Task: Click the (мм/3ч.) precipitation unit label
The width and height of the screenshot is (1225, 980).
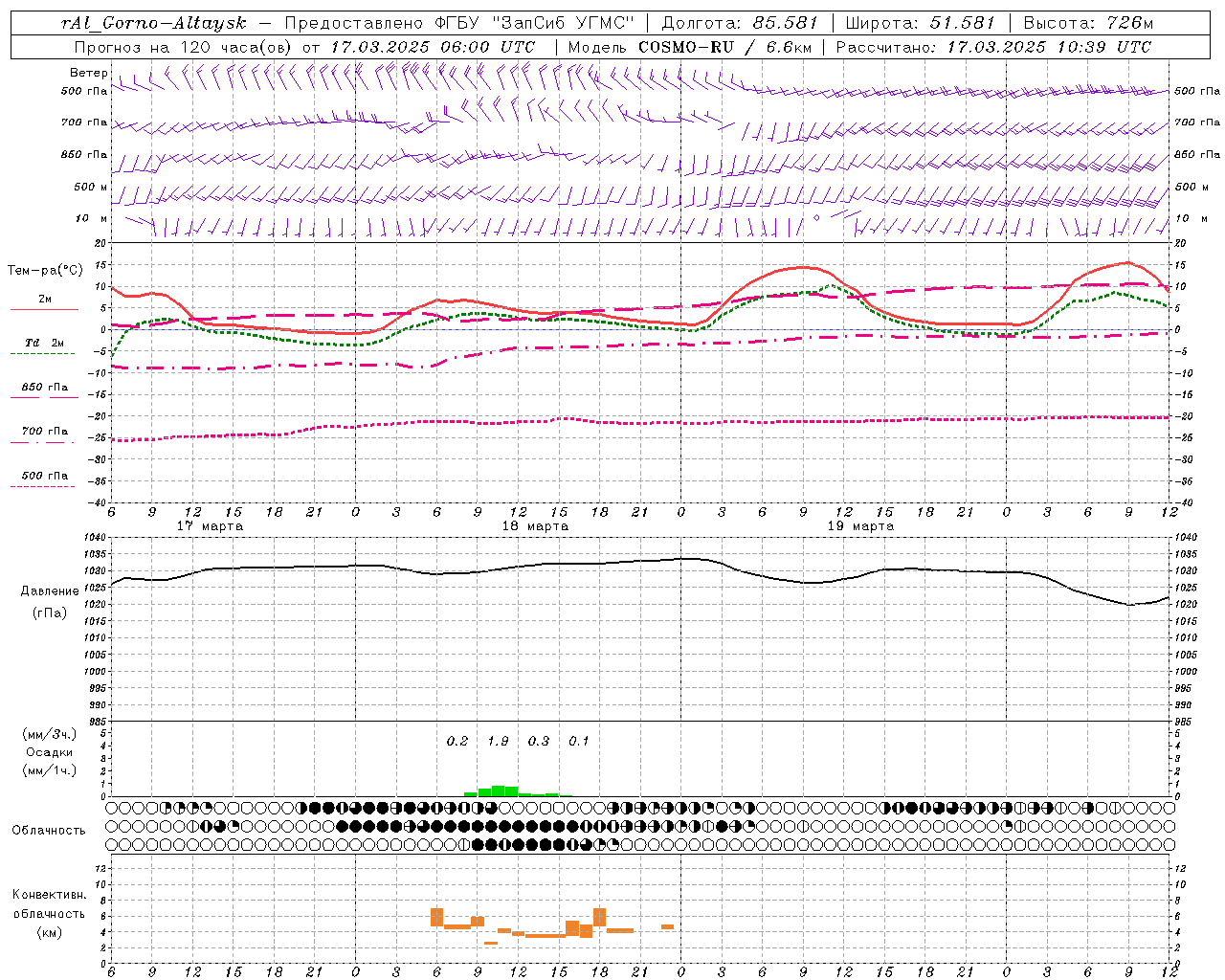Action: coord(50,734)
